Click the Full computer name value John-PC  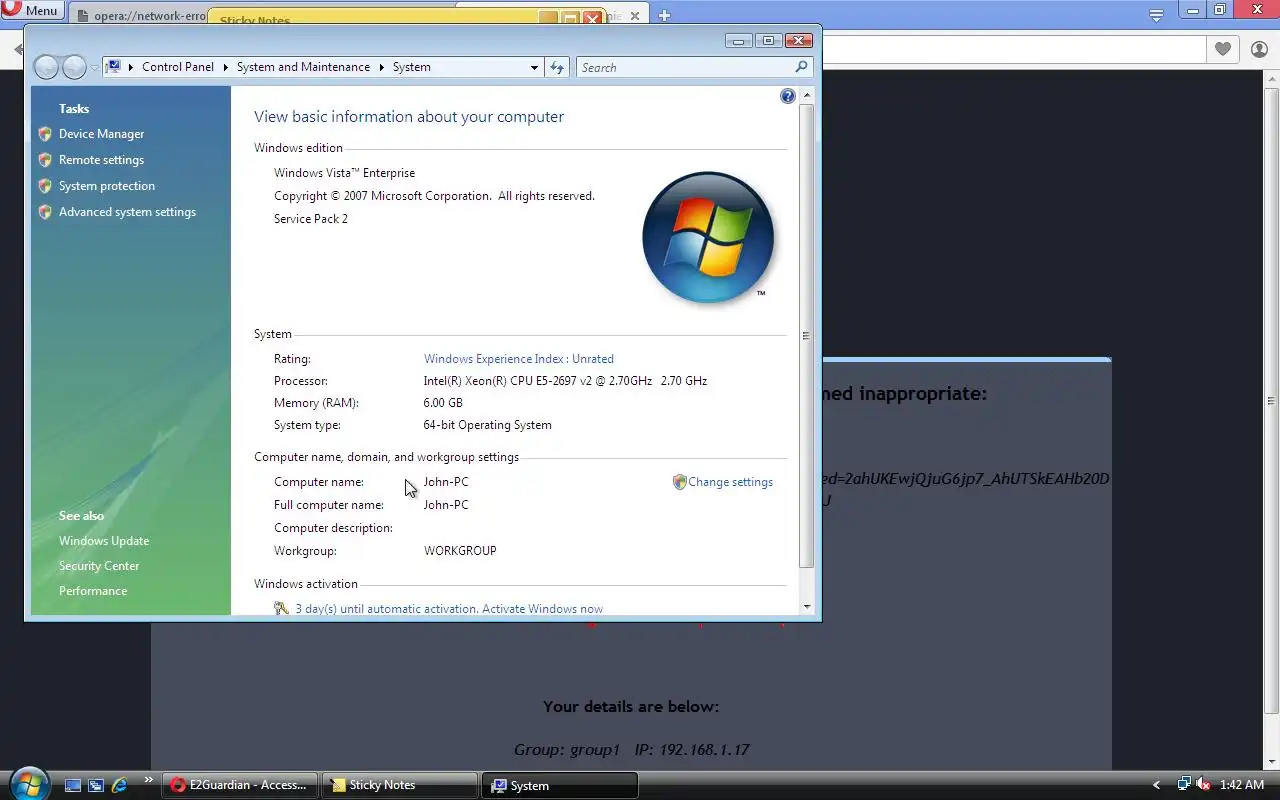446,505
